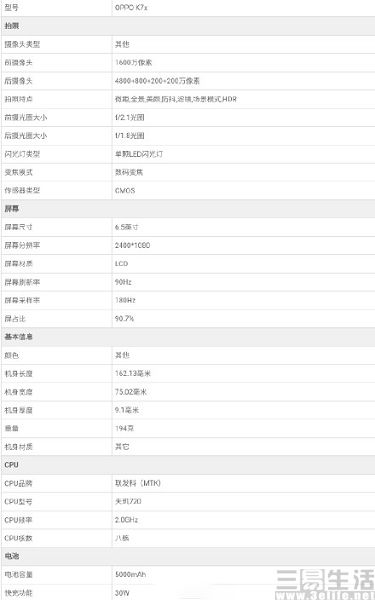Viewport: 375px width, 600px height.
Task: Click the '6.5英寸' value
Action: coord(127,227)
